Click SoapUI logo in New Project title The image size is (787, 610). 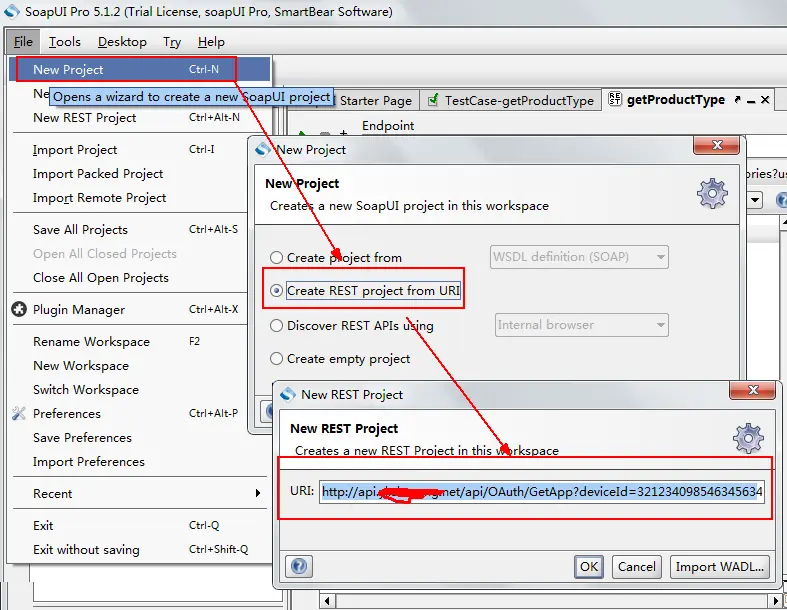263,150
